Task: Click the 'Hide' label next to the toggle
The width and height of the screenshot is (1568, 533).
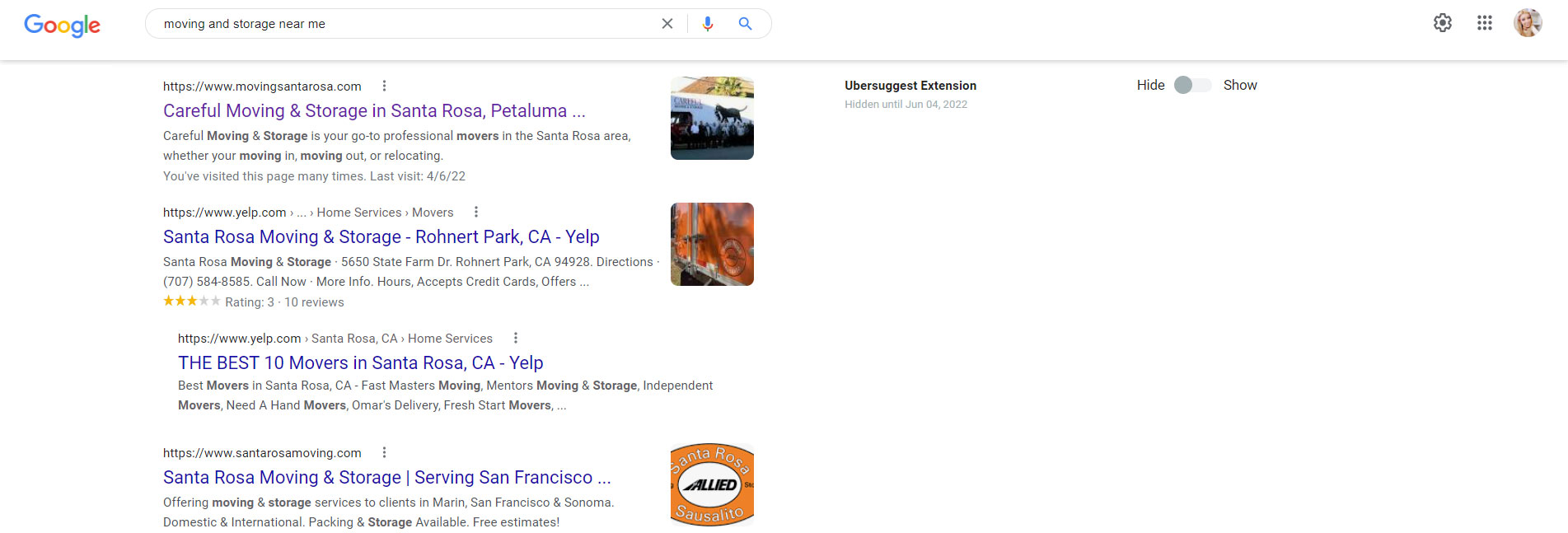Action: pyautogui.click(x=1150, y=85)
